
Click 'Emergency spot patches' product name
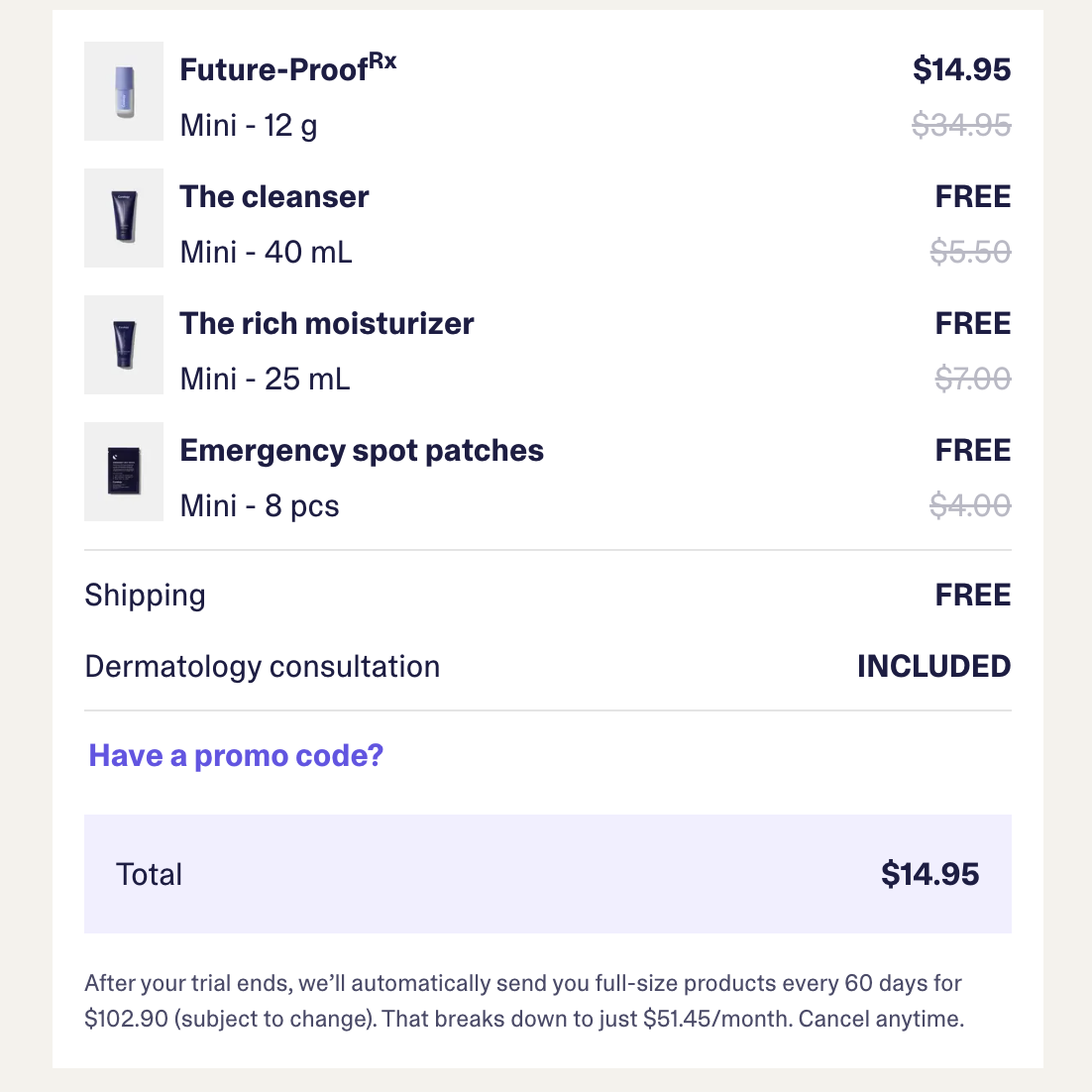pyautogui.click(x=362, y=450)
